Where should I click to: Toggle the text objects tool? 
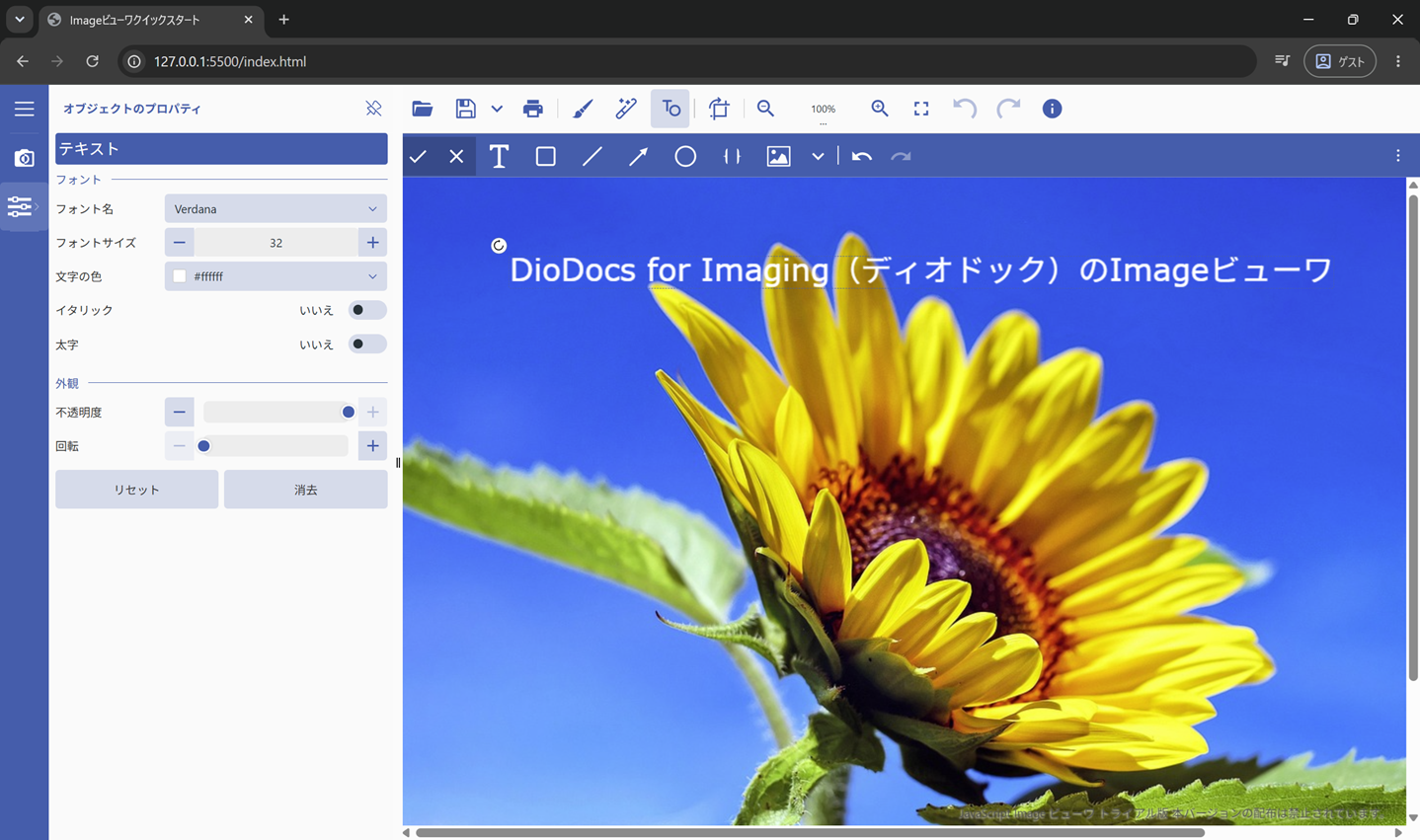click(671, 109)
